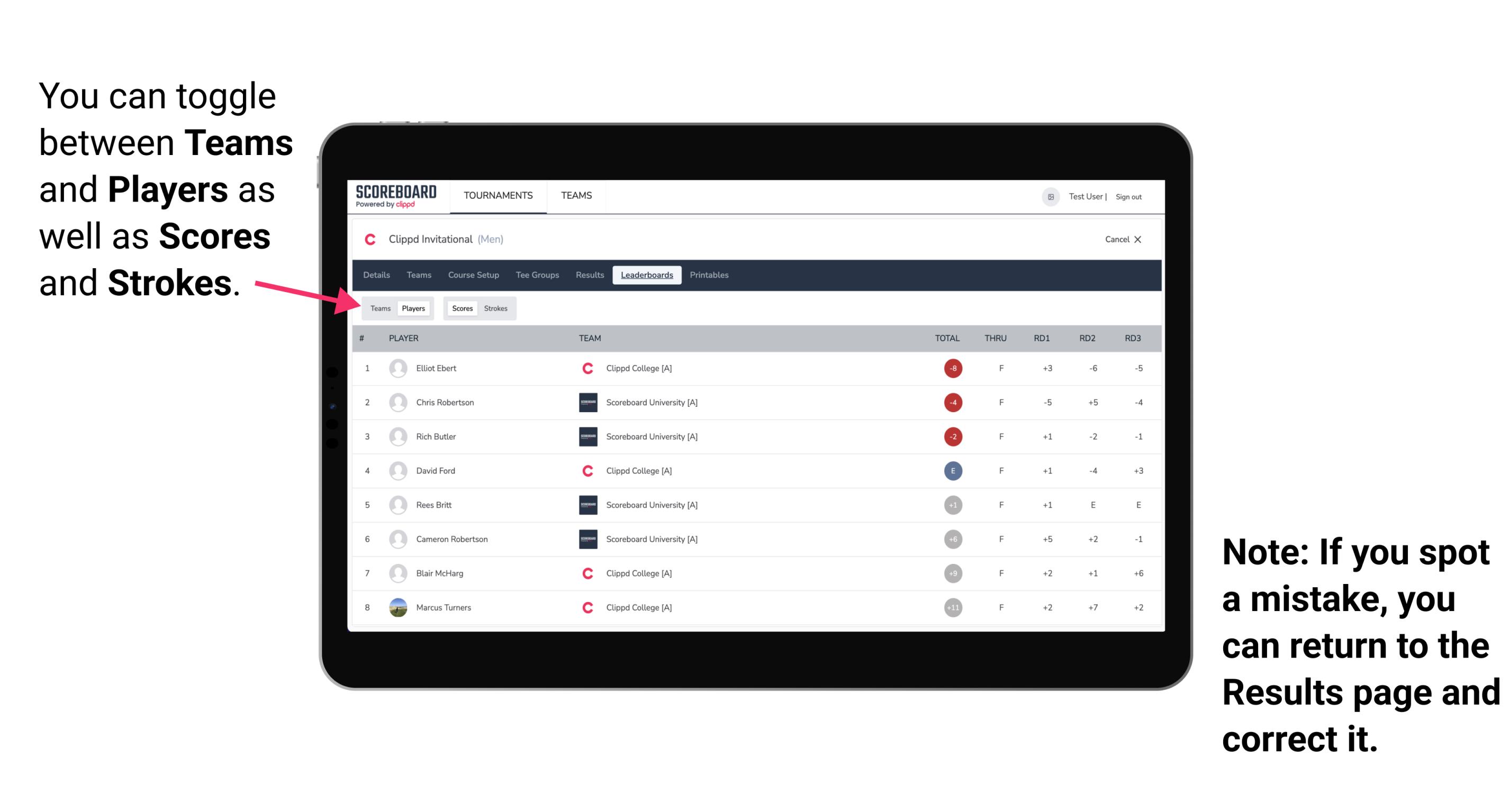Click the Players filter button
This screenshot has width=1510, height=812.
tap(415, 308)
